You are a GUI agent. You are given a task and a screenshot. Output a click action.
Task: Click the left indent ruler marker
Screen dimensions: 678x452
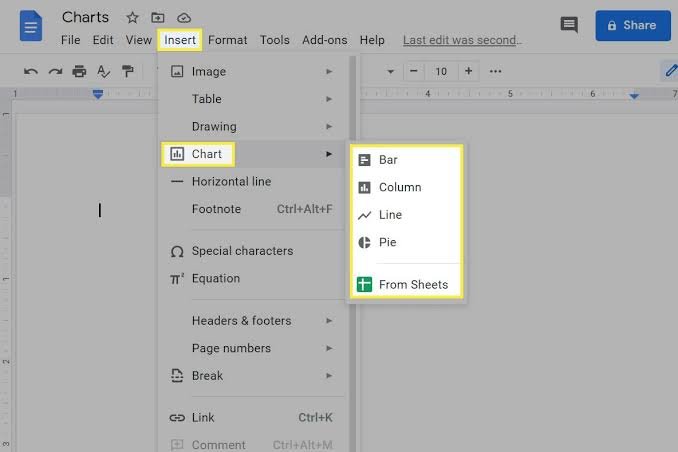point(98,94)
